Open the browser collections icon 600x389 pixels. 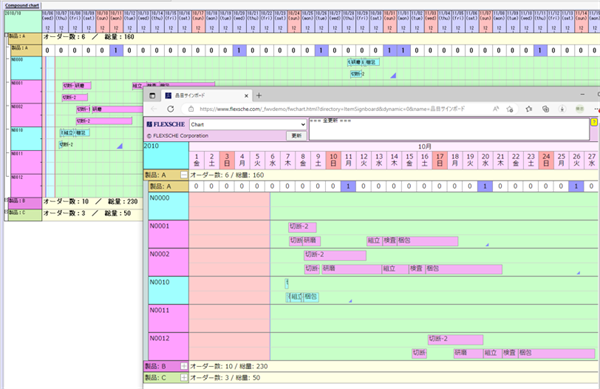[x=546, y=109]
